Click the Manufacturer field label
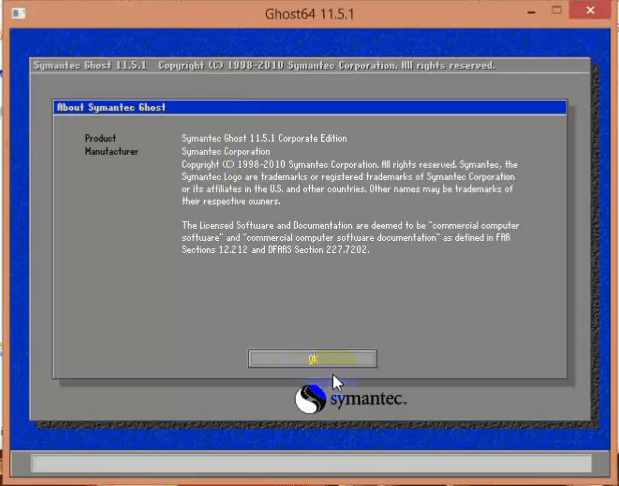Viewport: 619px width, 486px height. pos(111,152)
